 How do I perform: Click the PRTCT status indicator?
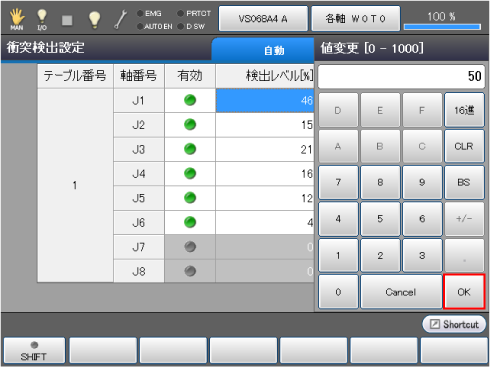[194, 13]
